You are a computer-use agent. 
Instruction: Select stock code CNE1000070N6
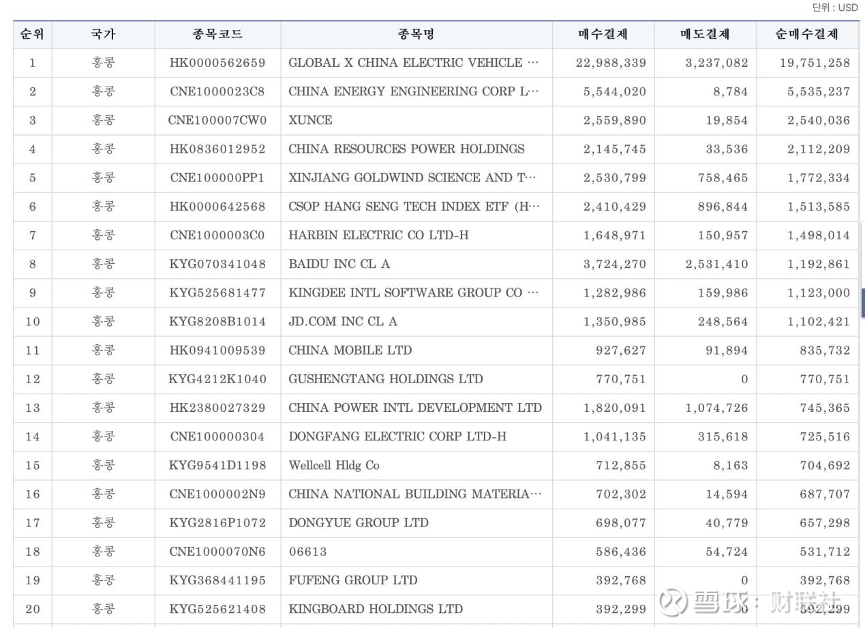218,551
